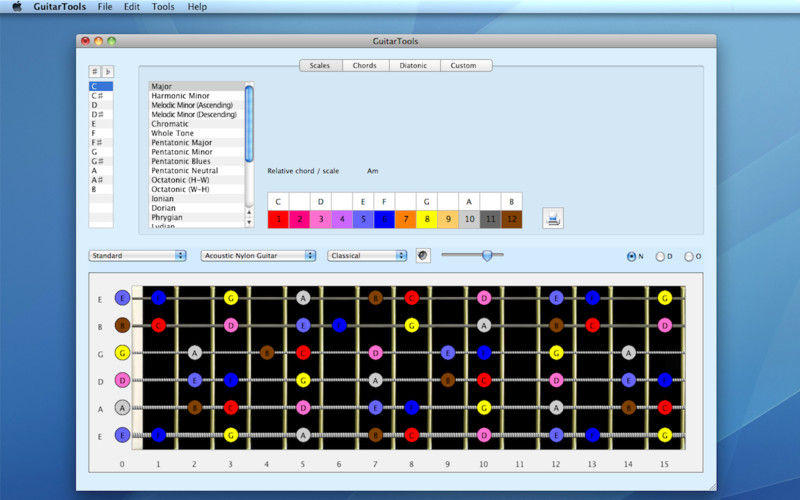Select the N radio button

click(632, 257)
